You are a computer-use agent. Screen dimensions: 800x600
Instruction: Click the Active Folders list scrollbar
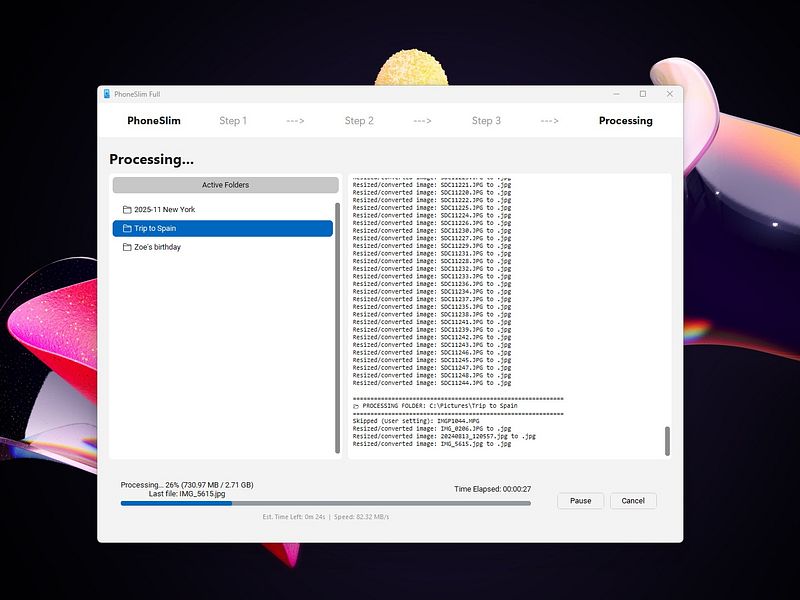[337, 328]
